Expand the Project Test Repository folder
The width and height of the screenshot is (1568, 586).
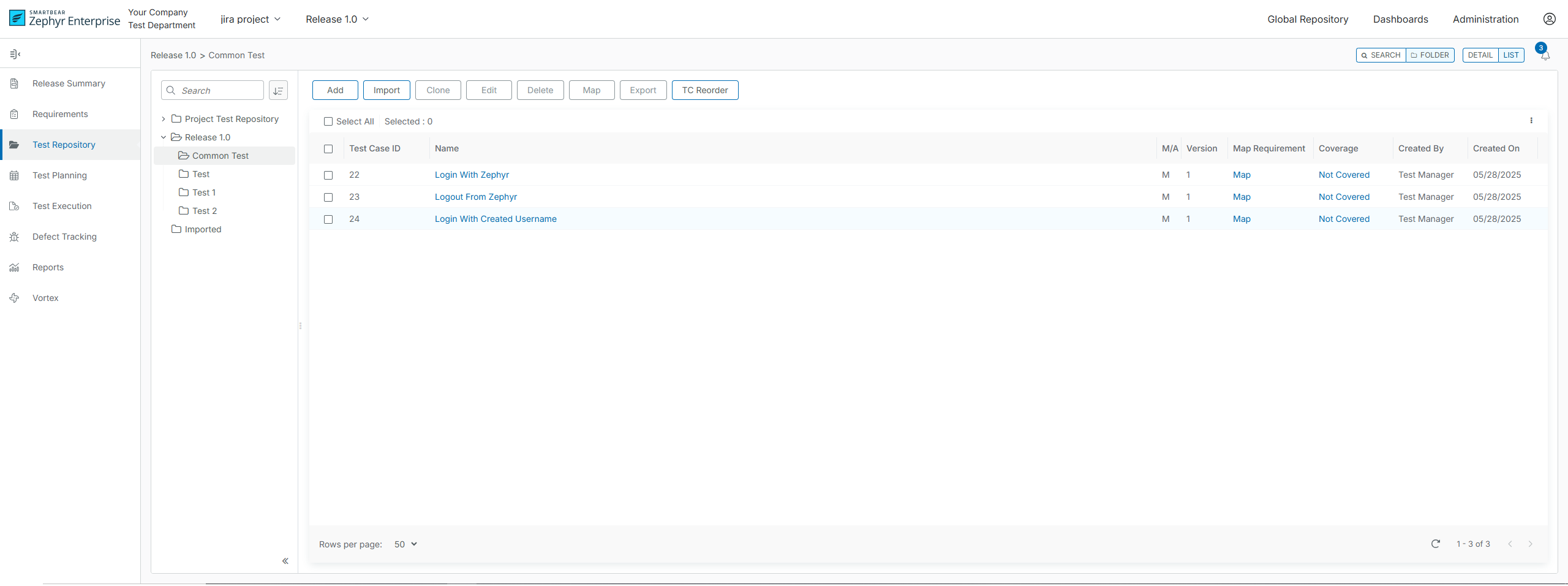[163, 119]
